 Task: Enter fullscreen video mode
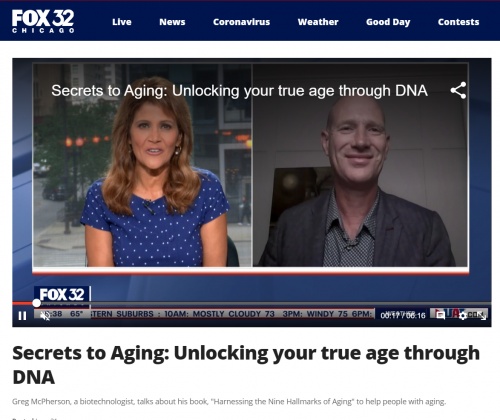[x=482, y=315]
